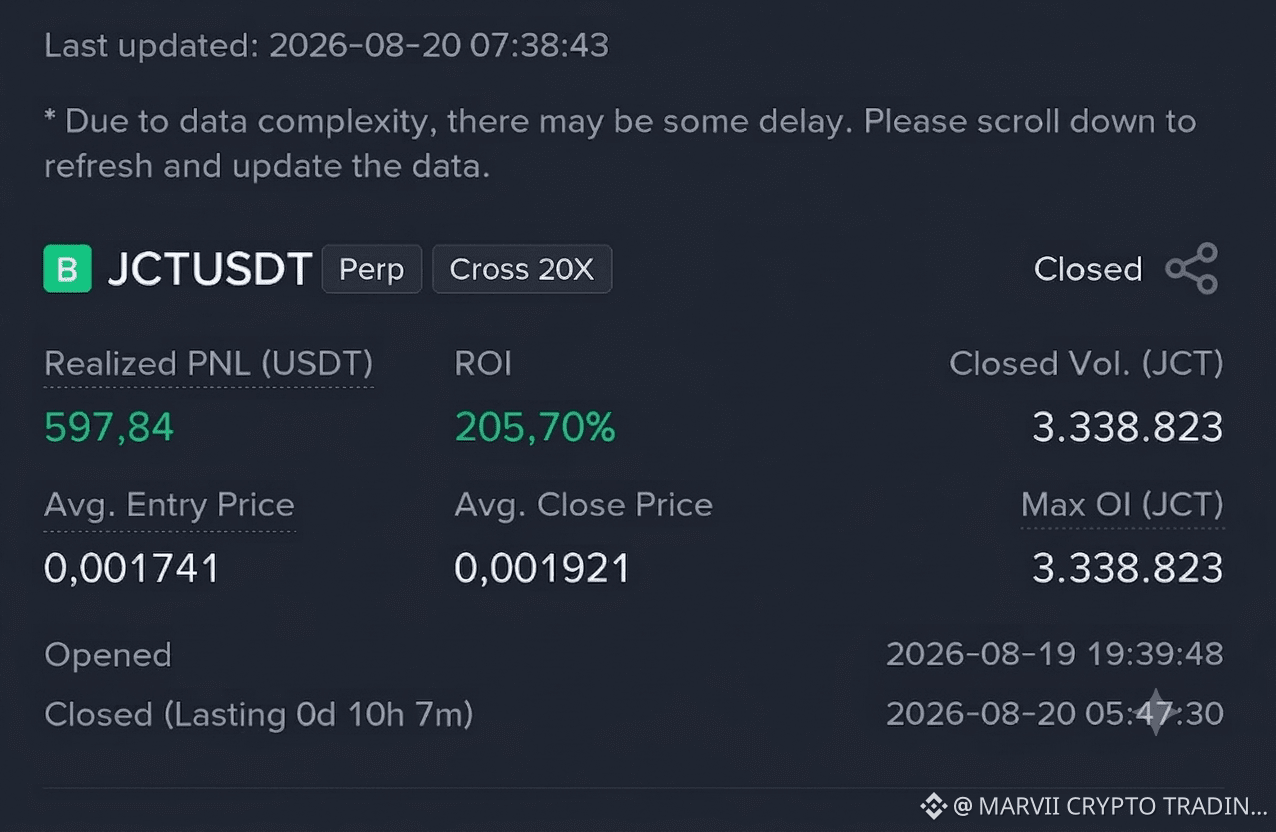Click the 205,70% ROI value

535,428
